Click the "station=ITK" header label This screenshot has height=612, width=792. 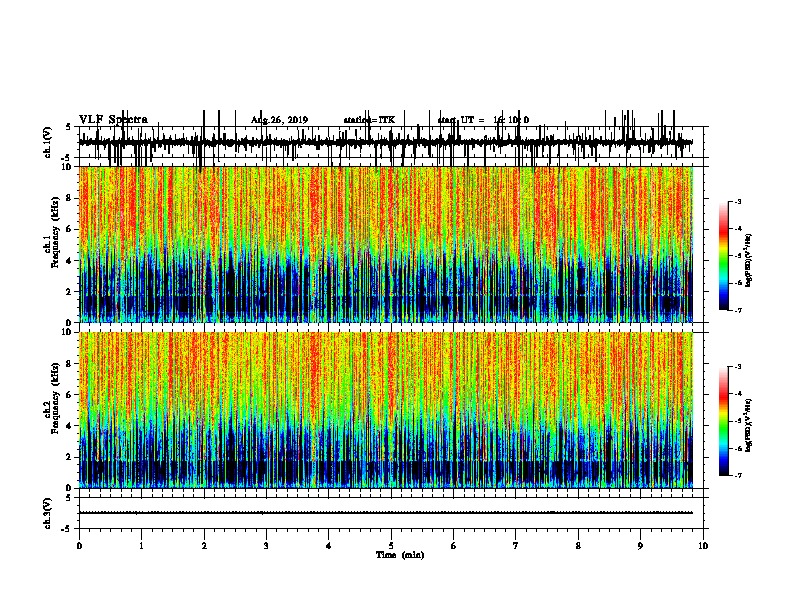point(369,120)
